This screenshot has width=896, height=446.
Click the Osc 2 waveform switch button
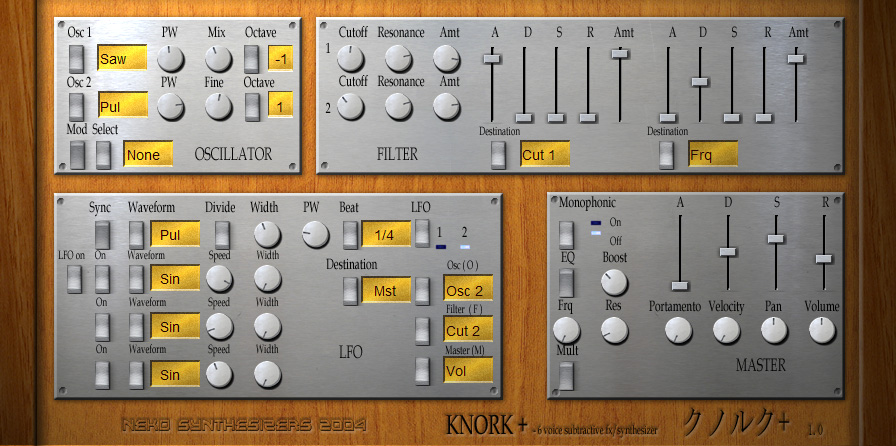[x=77, y=107]
